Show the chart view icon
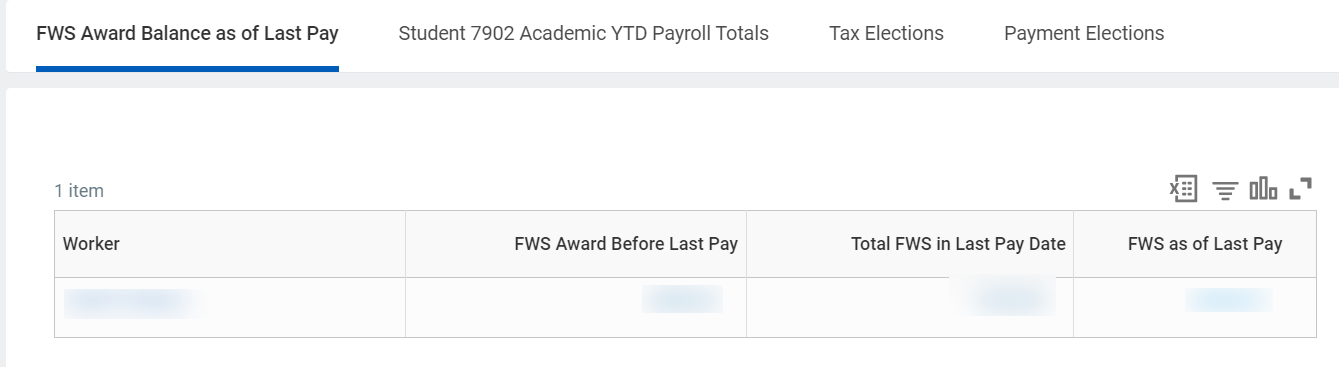The image size is (1339, 367). pyautogui.click(x=1263, y=188)
